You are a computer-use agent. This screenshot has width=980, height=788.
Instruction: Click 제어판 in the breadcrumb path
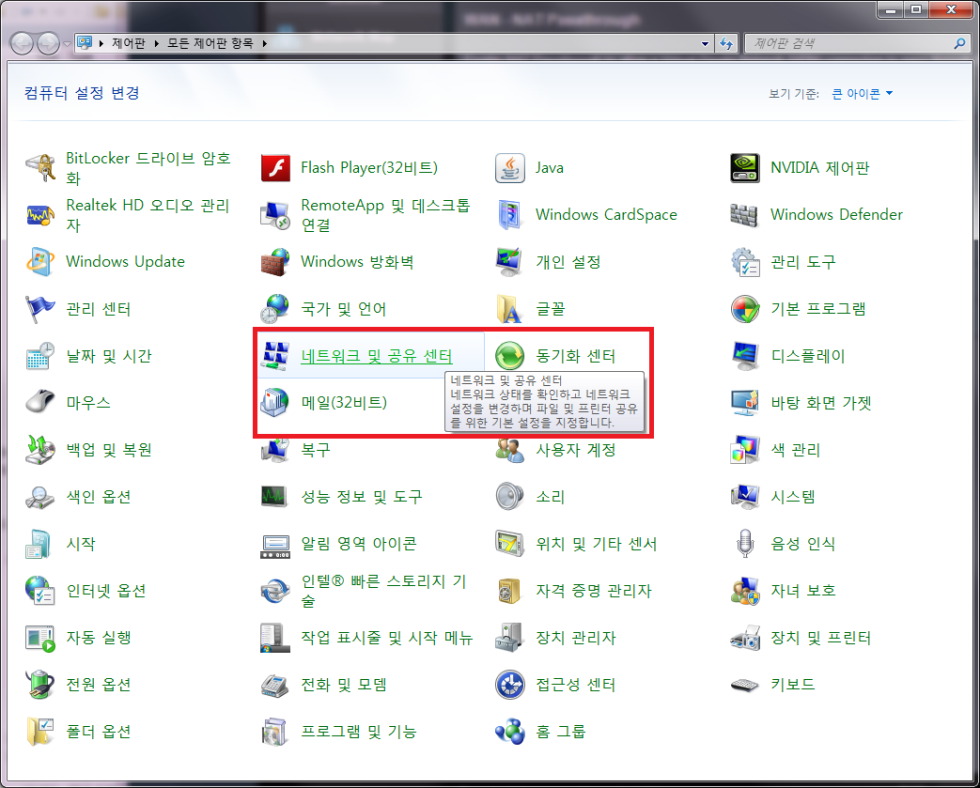pos(130,44)
